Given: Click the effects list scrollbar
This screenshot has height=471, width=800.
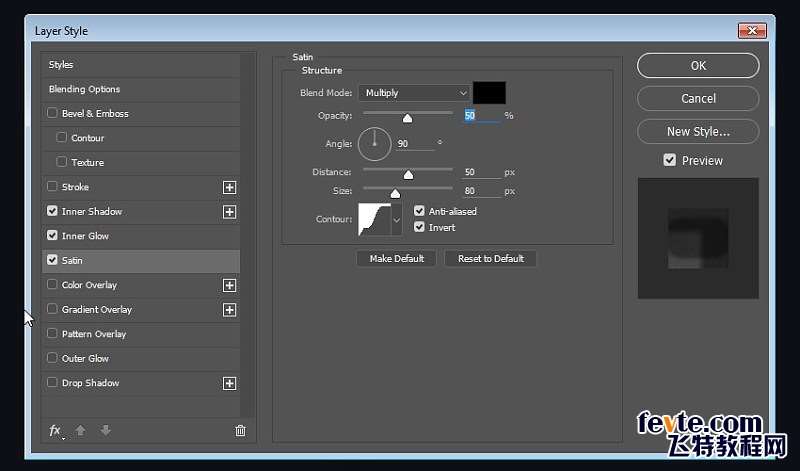Looking at the screenshot, I should [x=247, y=235].
